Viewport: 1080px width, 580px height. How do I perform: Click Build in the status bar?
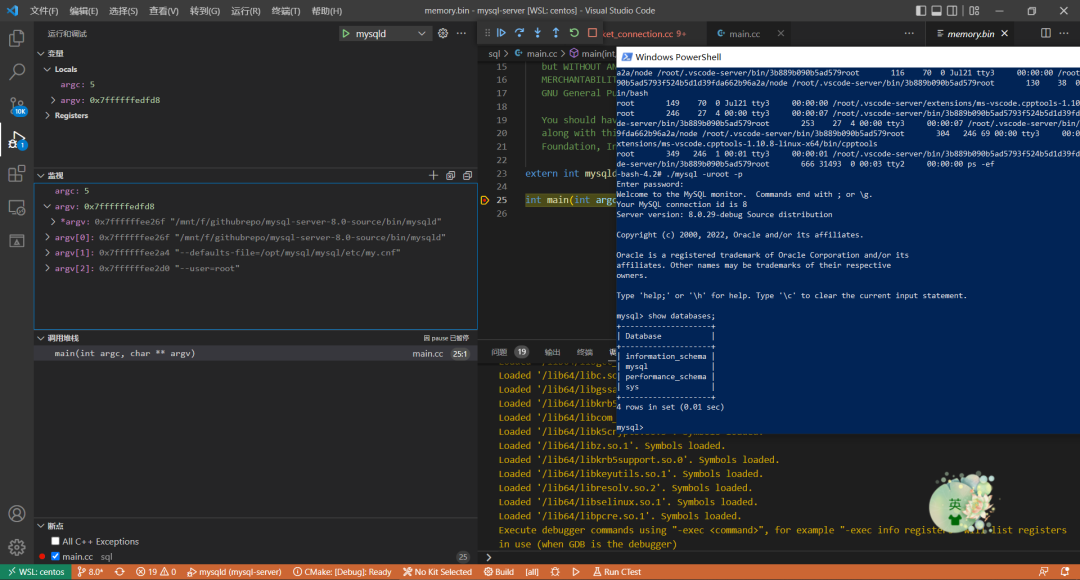[x=497, y=572]
